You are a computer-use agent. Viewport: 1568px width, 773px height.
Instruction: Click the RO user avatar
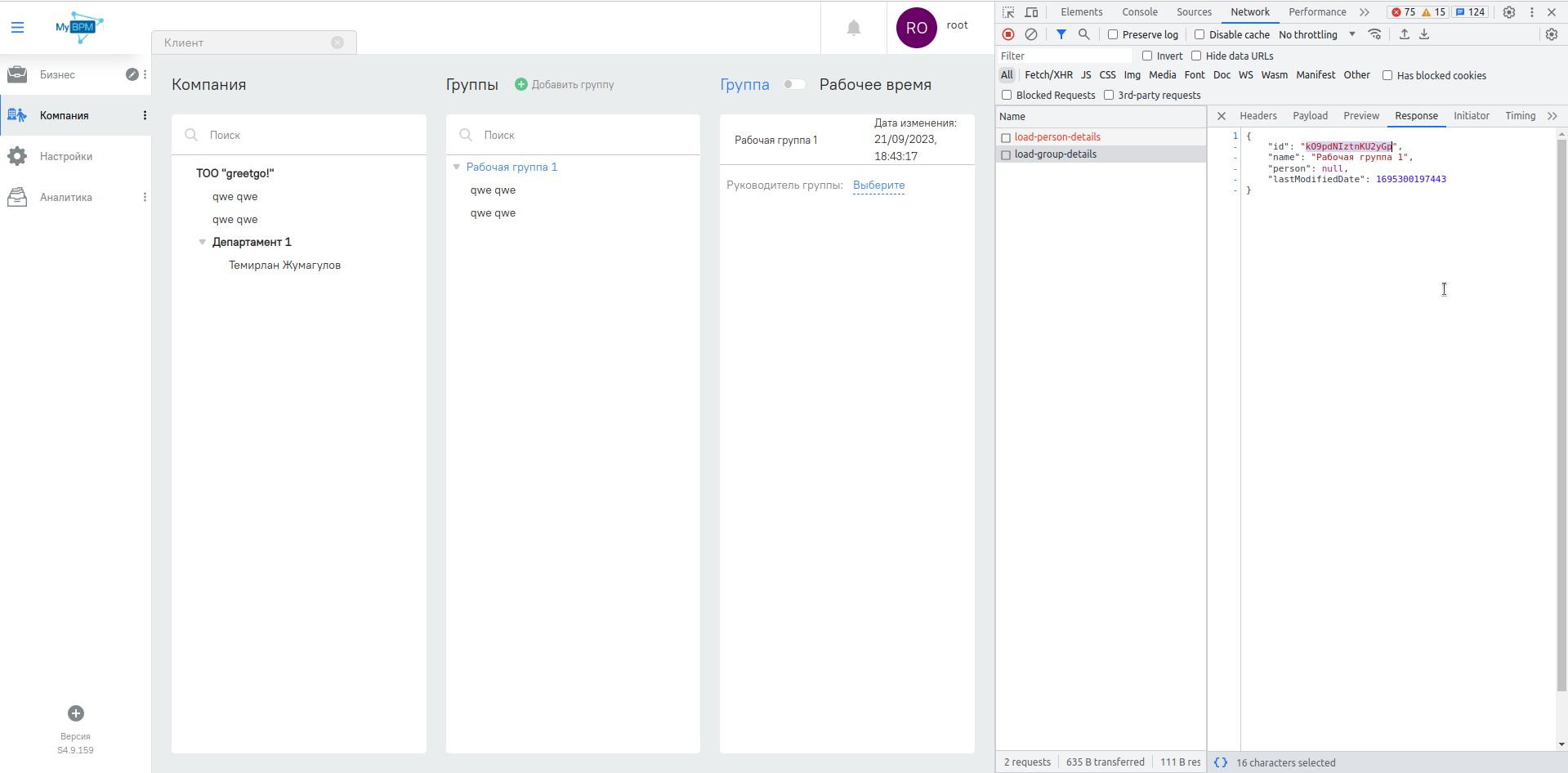pos(916,29)
